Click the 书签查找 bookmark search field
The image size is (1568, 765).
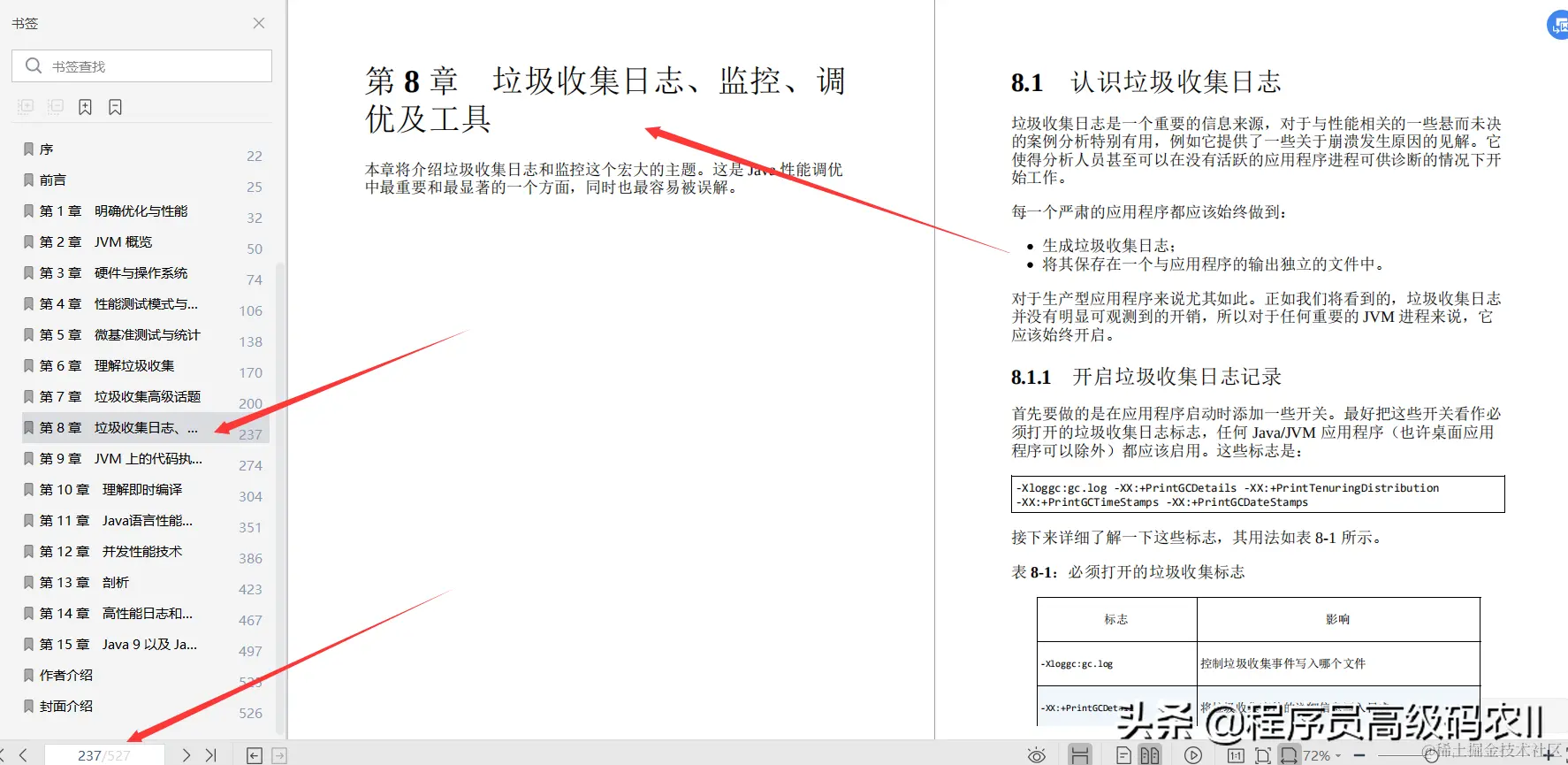pyautogui.click(x=141, y=66)
